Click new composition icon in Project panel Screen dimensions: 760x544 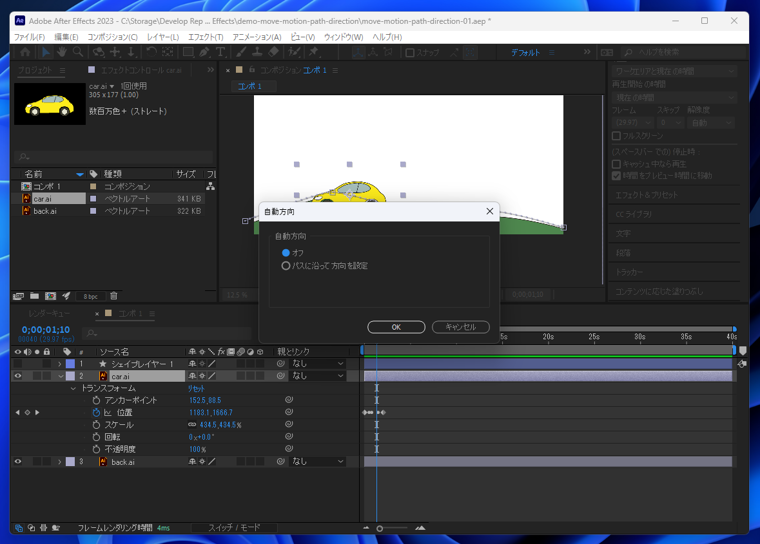pyautogui.click(x=50, y=296)
